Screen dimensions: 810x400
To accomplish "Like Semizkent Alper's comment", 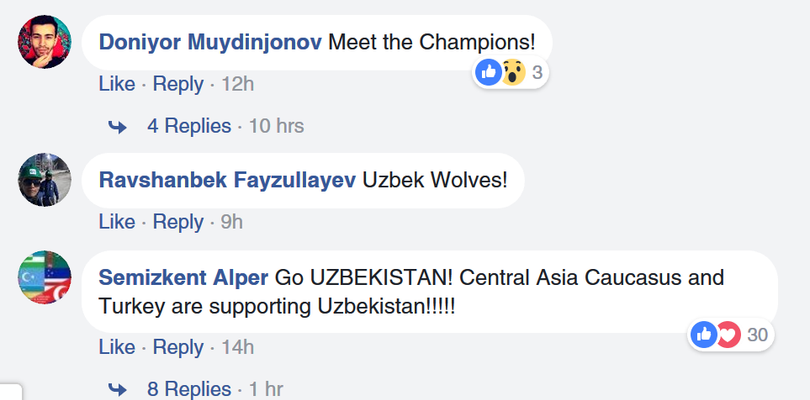I will point(116,347).
